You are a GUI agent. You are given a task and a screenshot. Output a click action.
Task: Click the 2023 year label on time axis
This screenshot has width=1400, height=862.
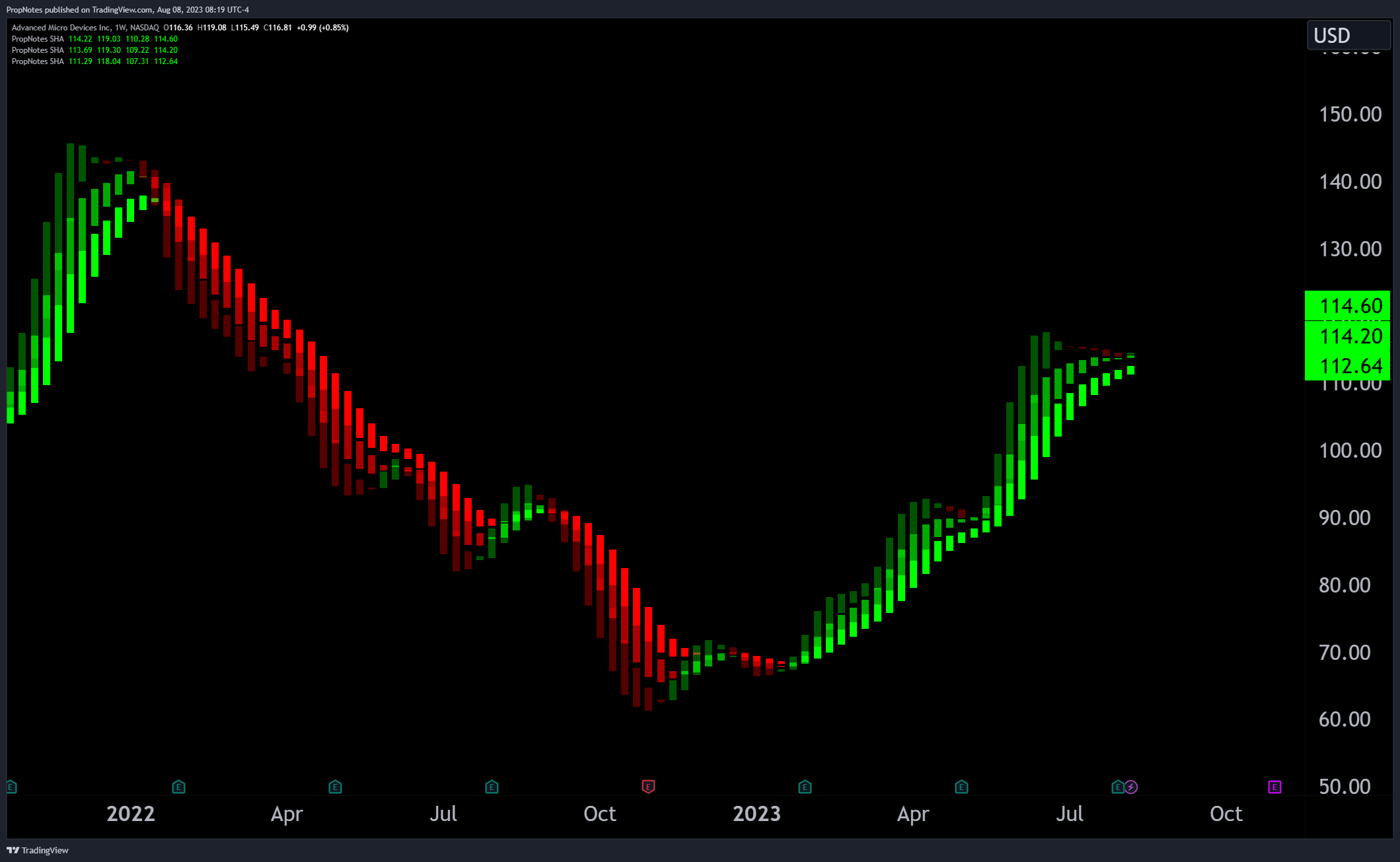pos(756,814)
